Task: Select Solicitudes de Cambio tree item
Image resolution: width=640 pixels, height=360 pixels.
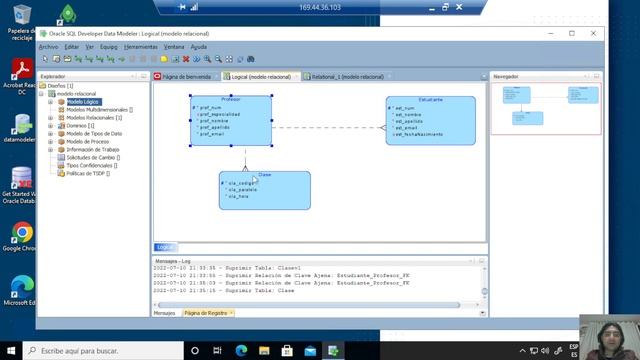Action: tap(93, 158)
